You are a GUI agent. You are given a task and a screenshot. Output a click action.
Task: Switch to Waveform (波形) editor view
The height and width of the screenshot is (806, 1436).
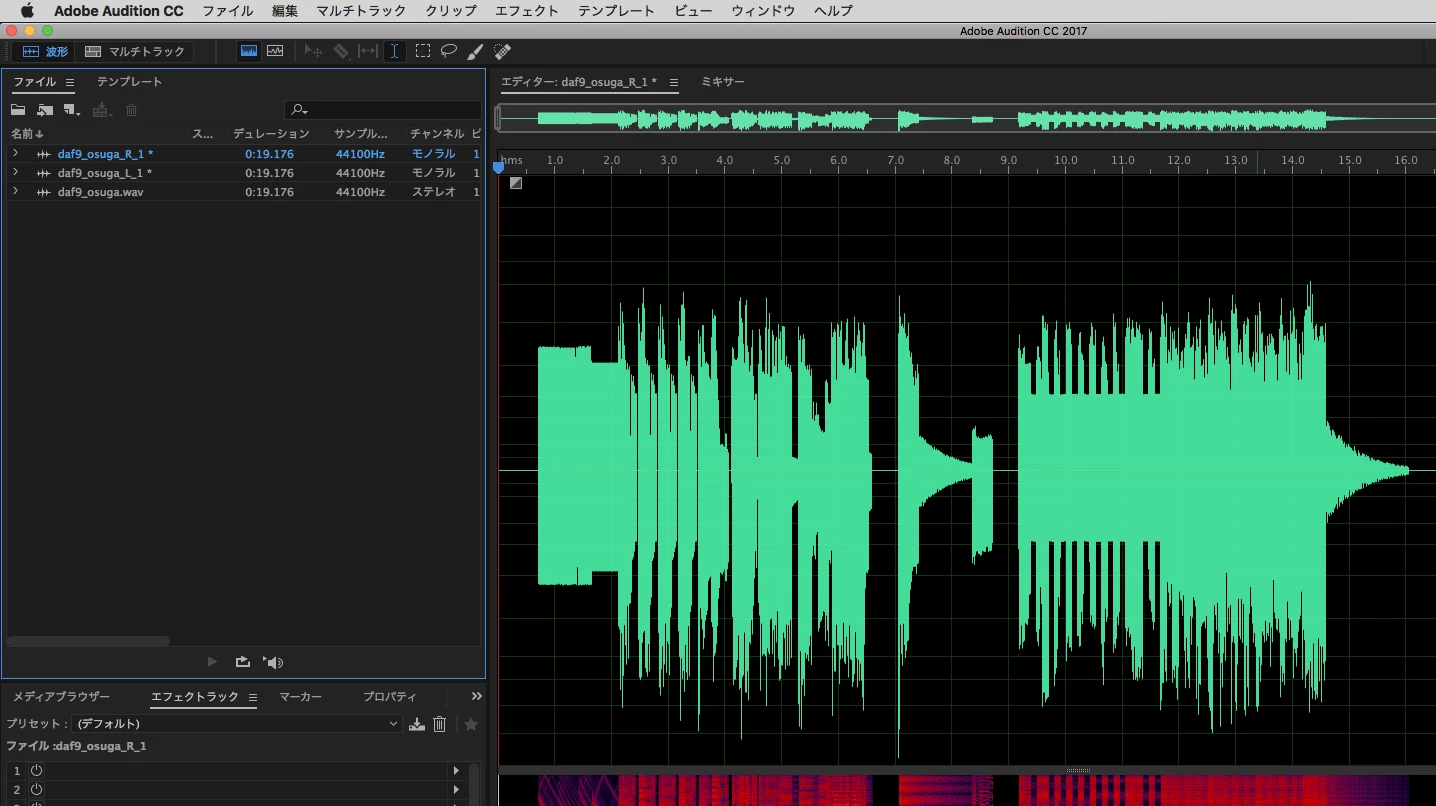45,51
